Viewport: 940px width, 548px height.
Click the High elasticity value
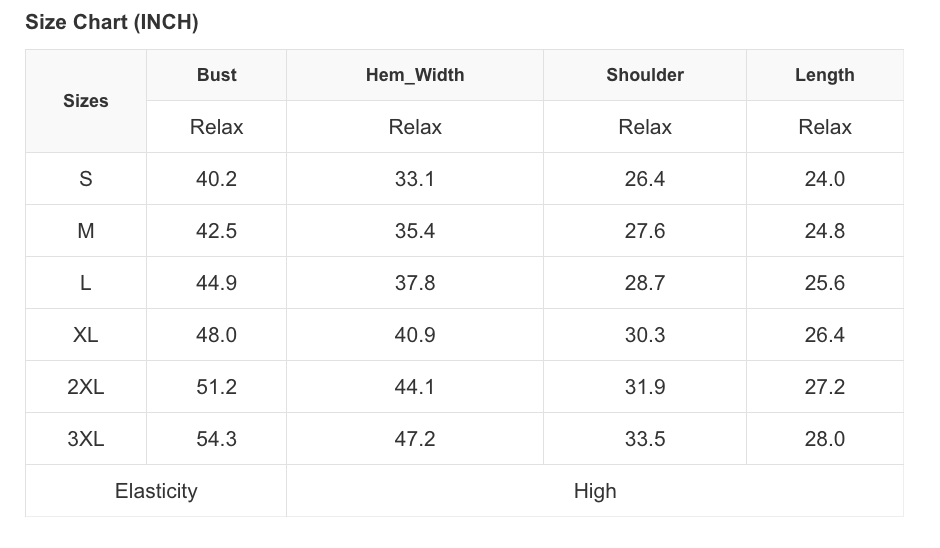tap(595, 491)
